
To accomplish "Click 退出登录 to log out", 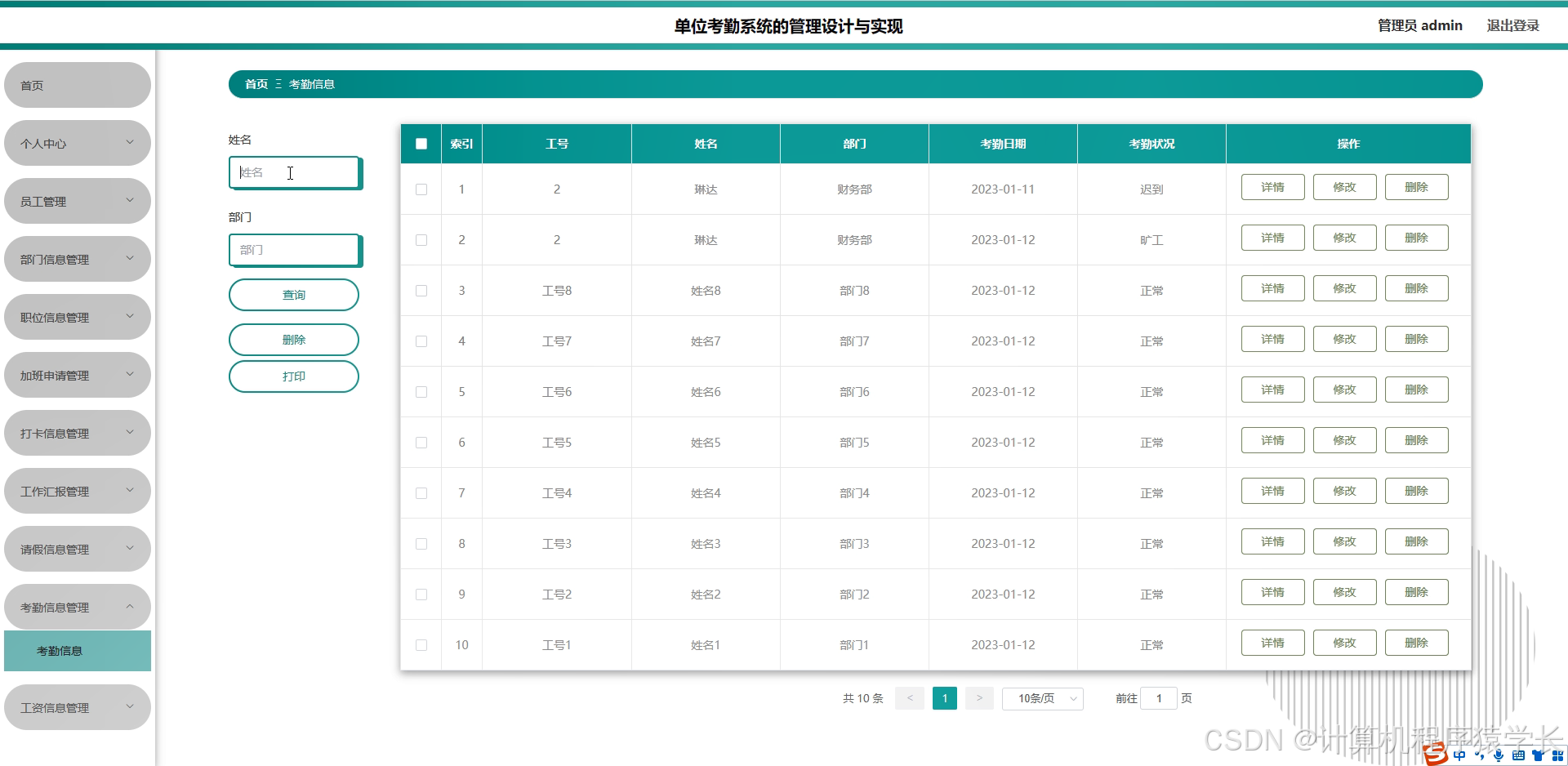I will 1512,25.
